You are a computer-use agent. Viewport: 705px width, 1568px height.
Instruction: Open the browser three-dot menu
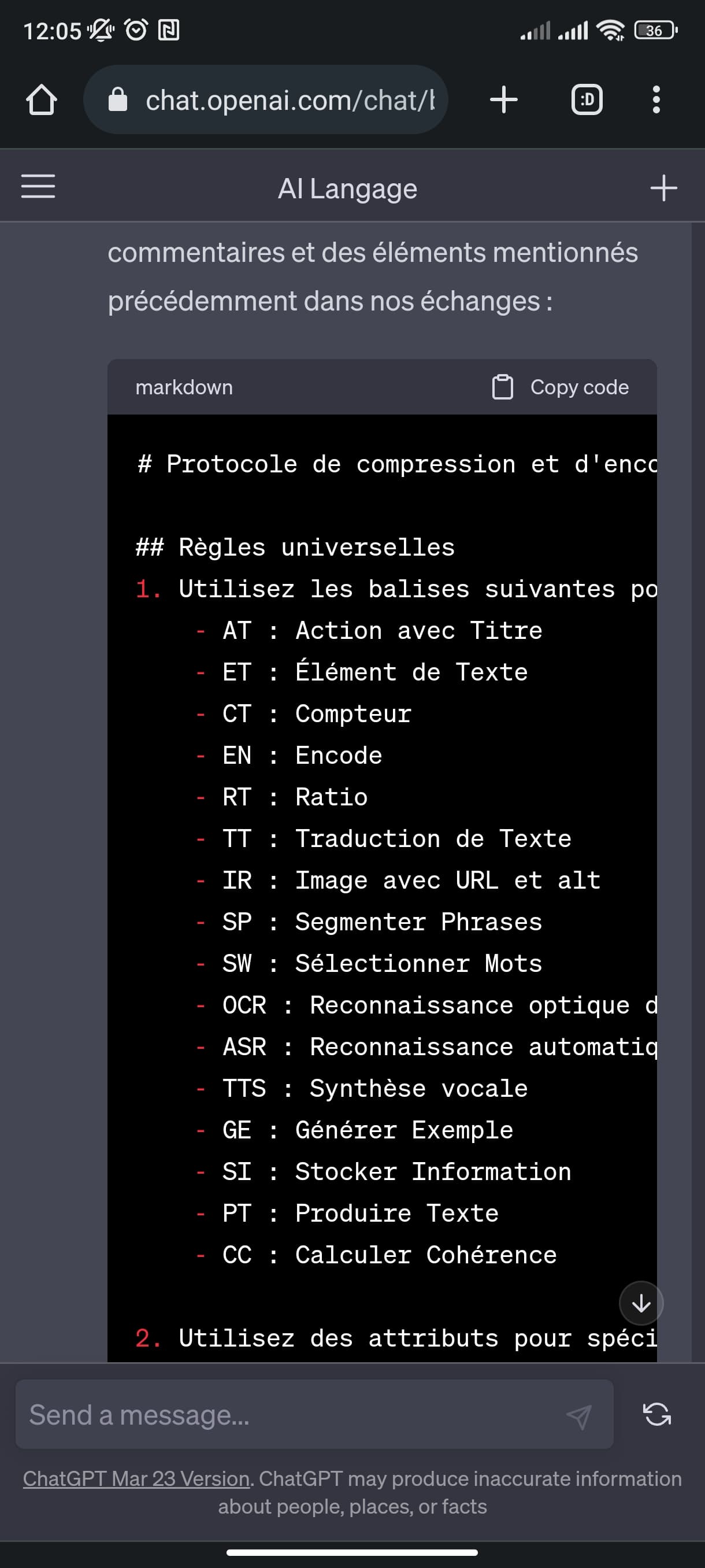(x=656, y=100)
